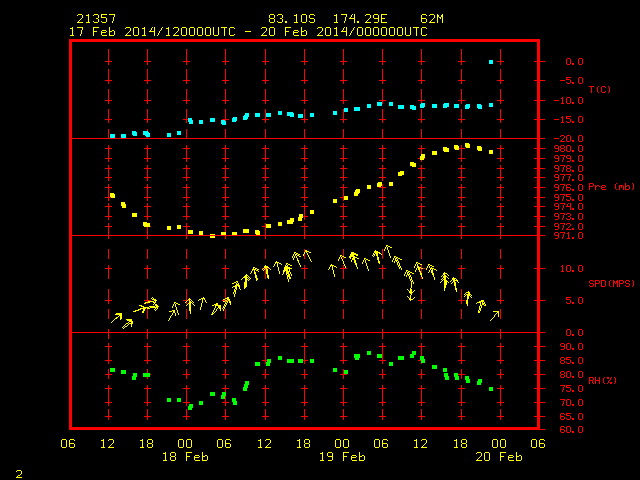Click the date range title text

pos(248,32)
